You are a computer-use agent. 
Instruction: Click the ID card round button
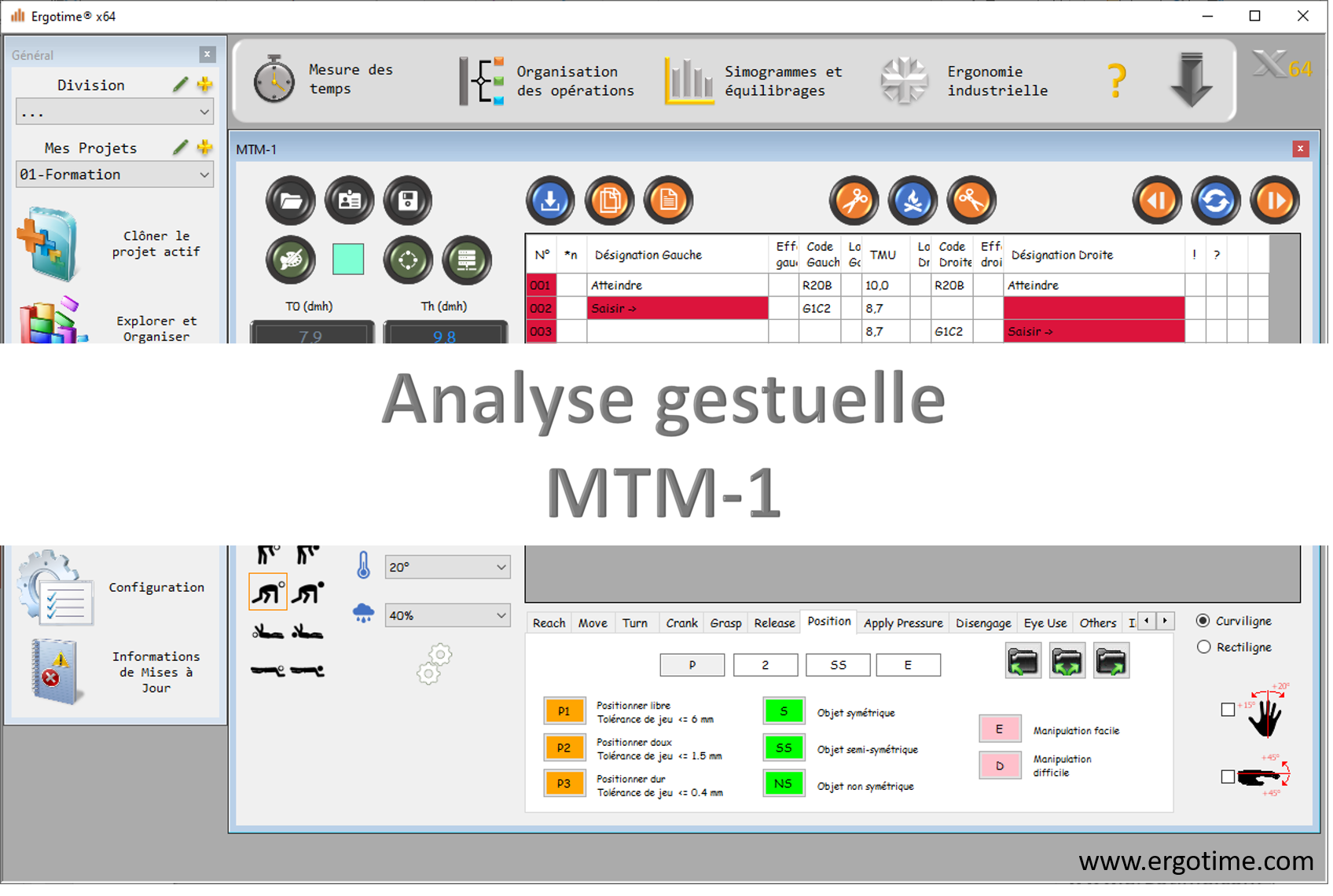[350, 201]
